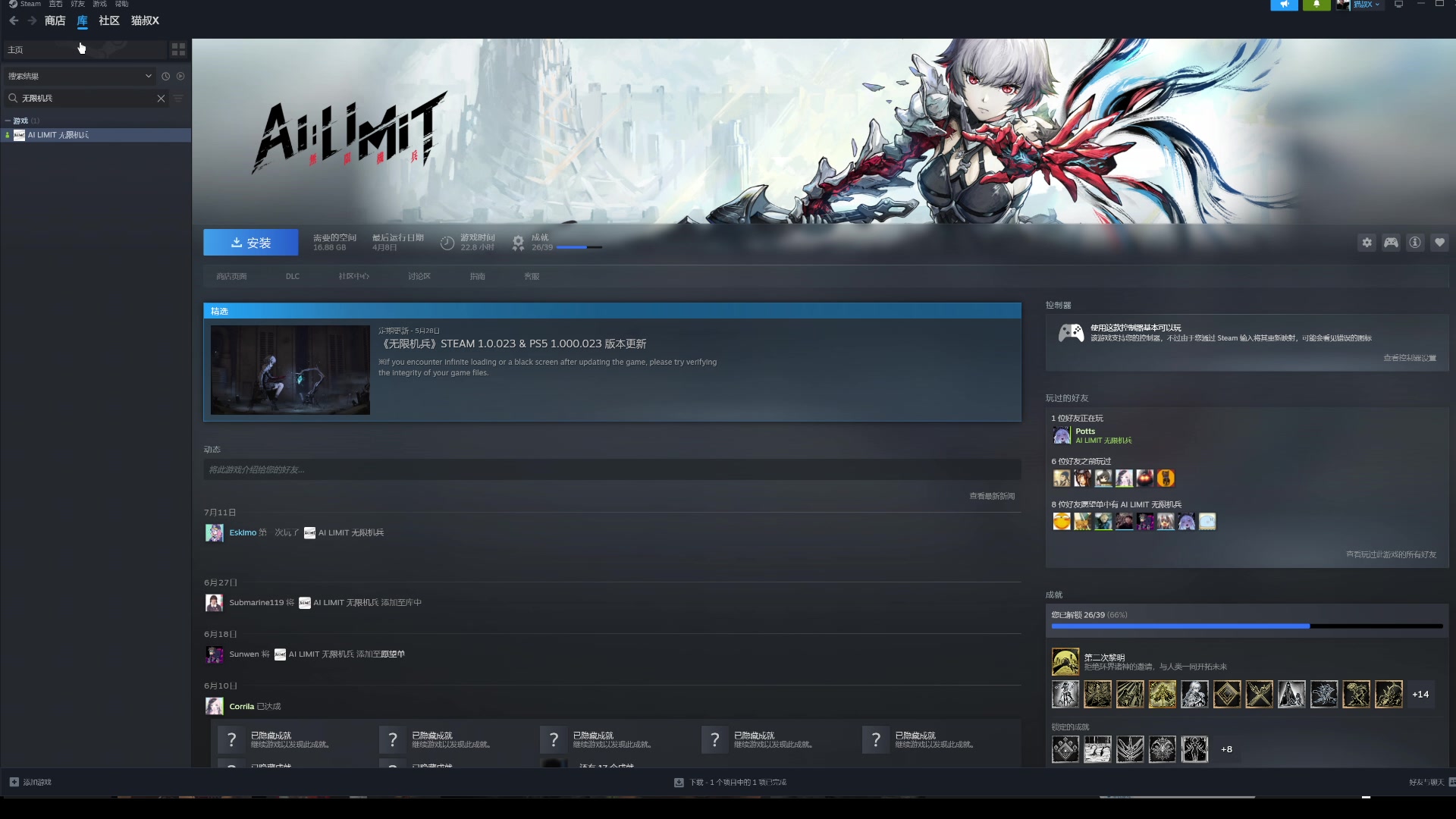Open friend Potts currently playing
This screenshot has width=1456, height=819.
[1092, 435]
